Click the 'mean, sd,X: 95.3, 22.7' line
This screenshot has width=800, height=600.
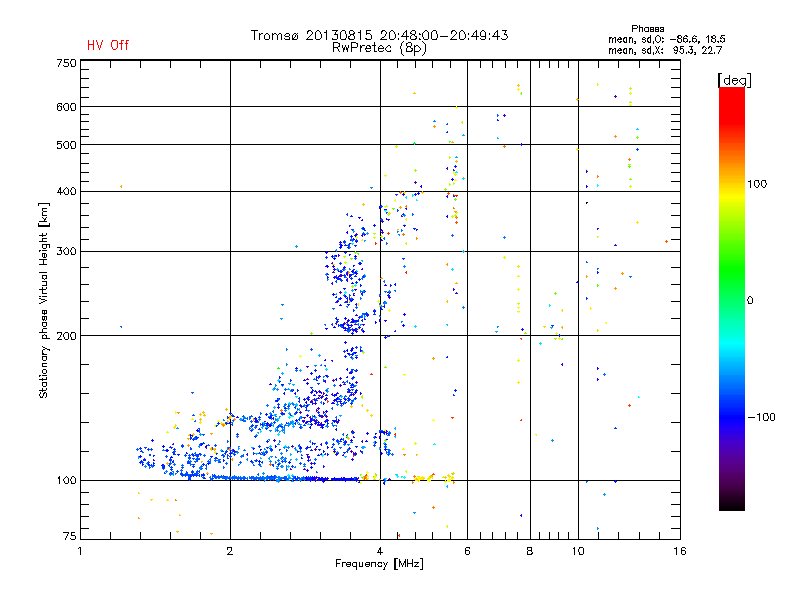click(x=665, y=50)
